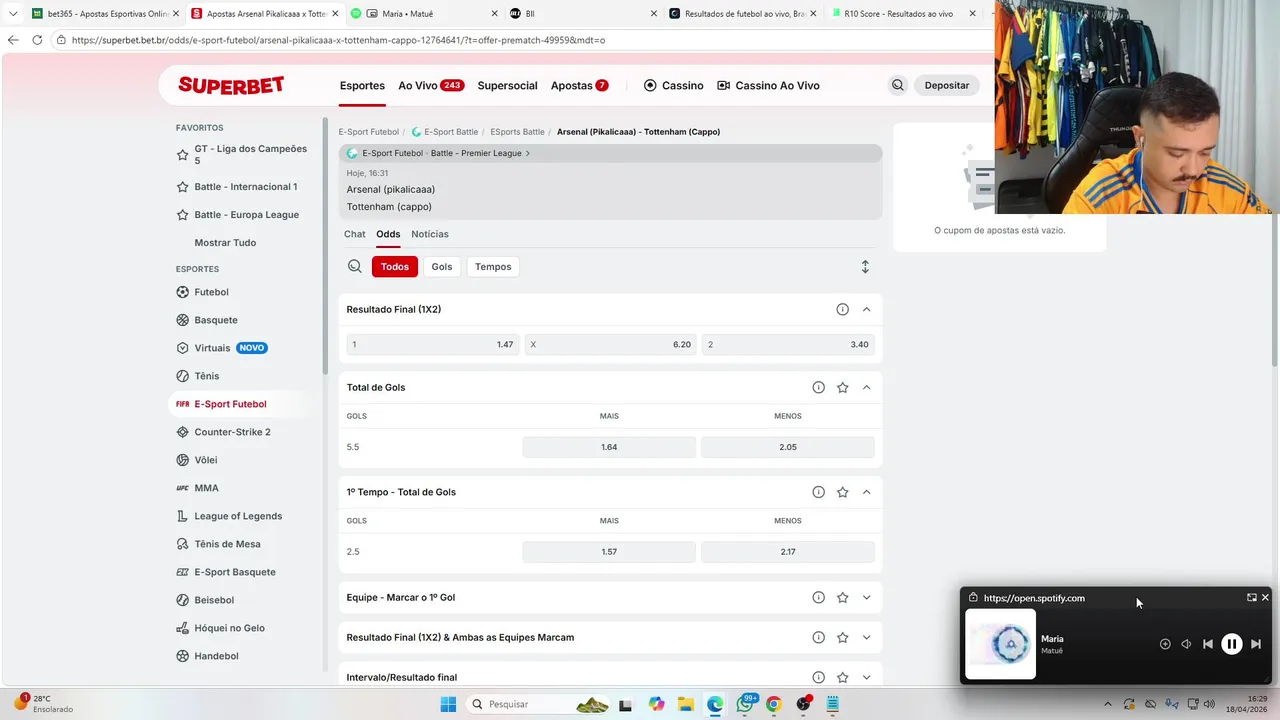Expand Resultado Final (1X2) & Ambas as Equipes Marcam
This screenshot has width=1280, height=720.
pyautogui.click(x=866, y=637)
